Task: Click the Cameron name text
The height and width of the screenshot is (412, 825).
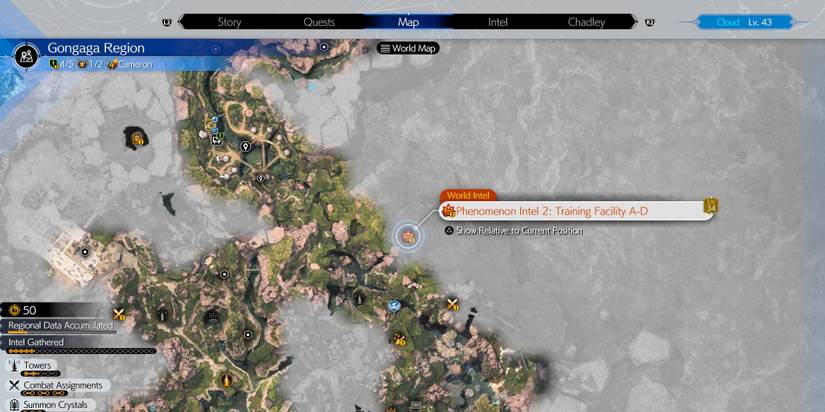Action: (x=135, y=65)
